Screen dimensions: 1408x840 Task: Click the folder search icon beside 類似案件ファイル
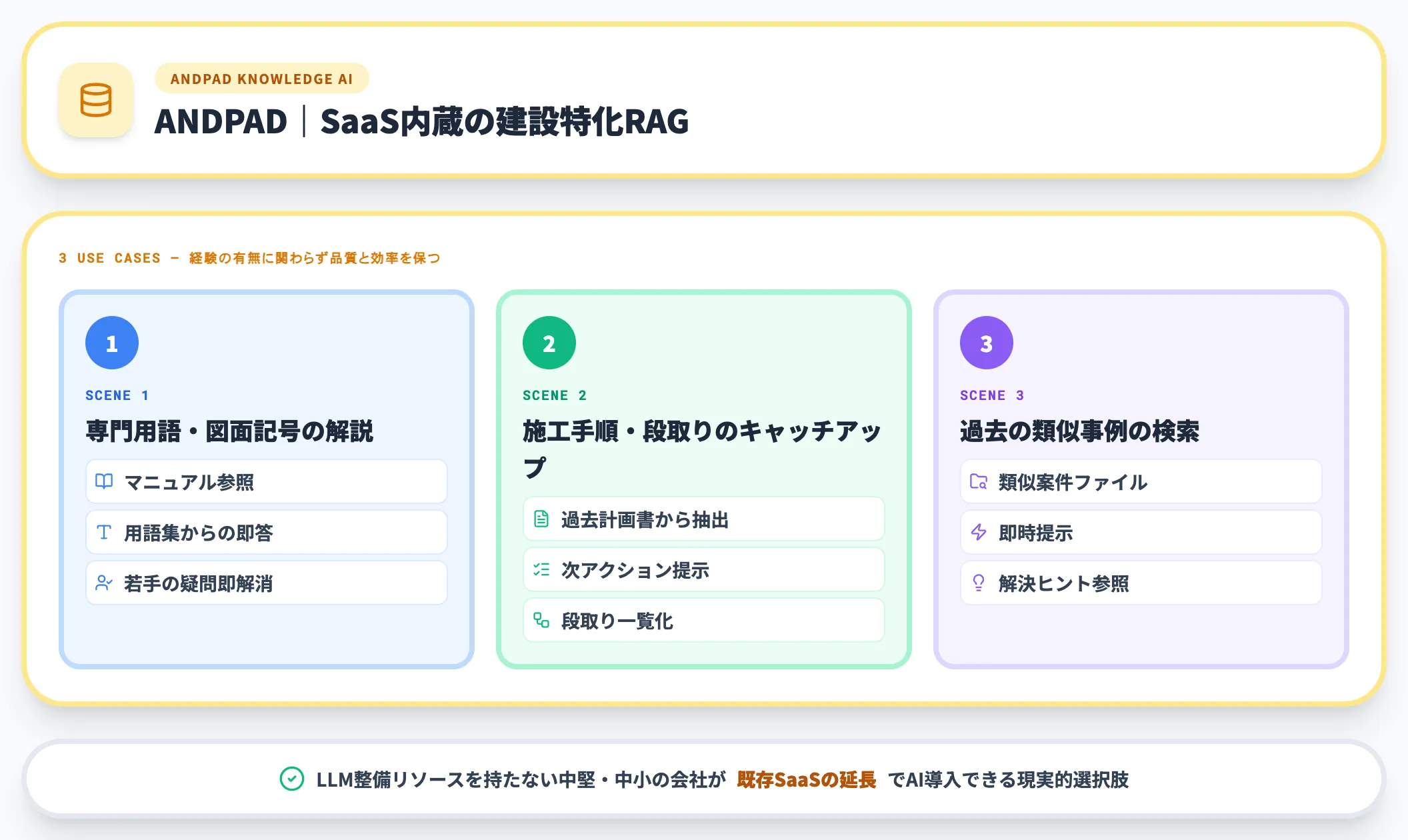point(979,481)
